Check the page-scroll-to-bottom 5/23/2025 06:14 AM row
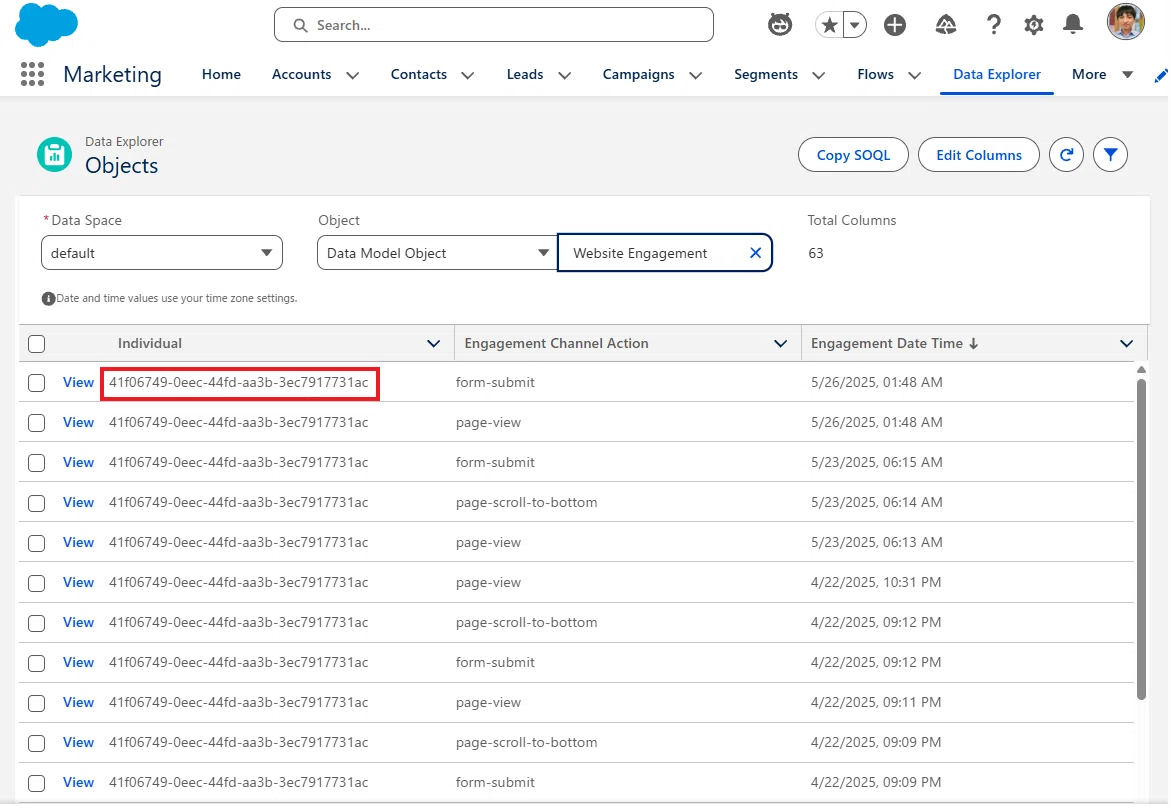The width and height of the screenshot is (1171, 808). point(37,503)
